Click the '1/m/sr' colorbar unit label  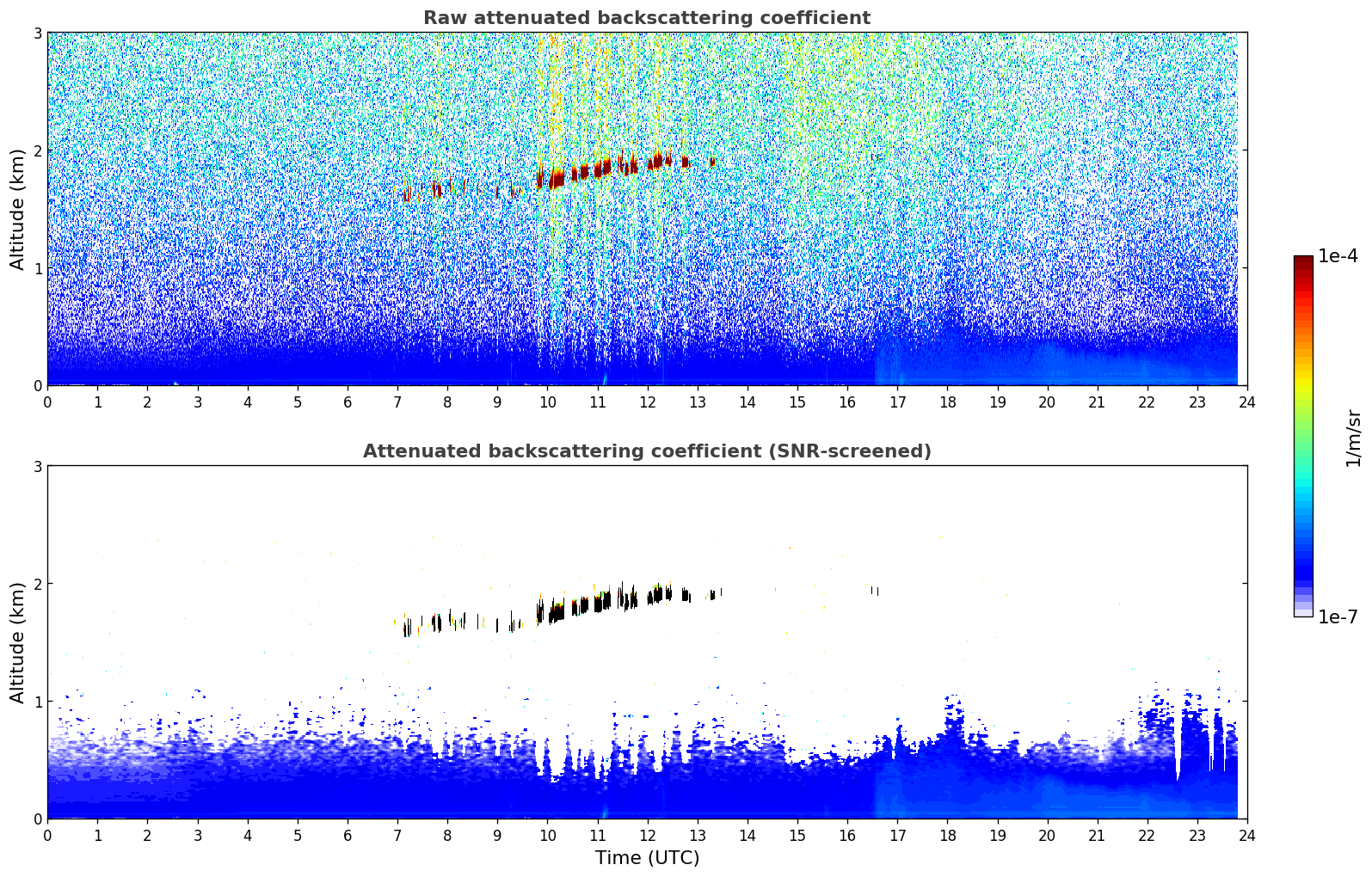pyautogui.click(x=1353, y=438)
